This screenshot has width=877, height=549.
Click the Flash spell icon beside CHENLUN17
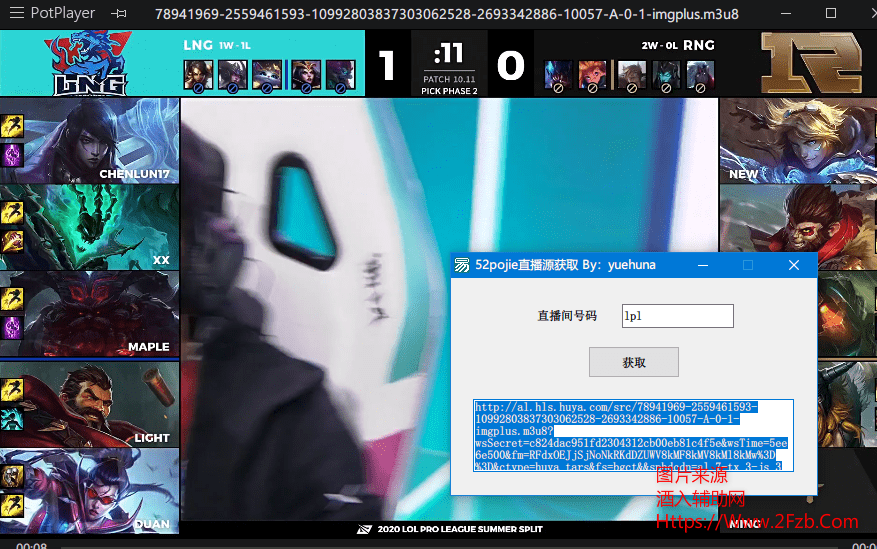coord(12,126)
